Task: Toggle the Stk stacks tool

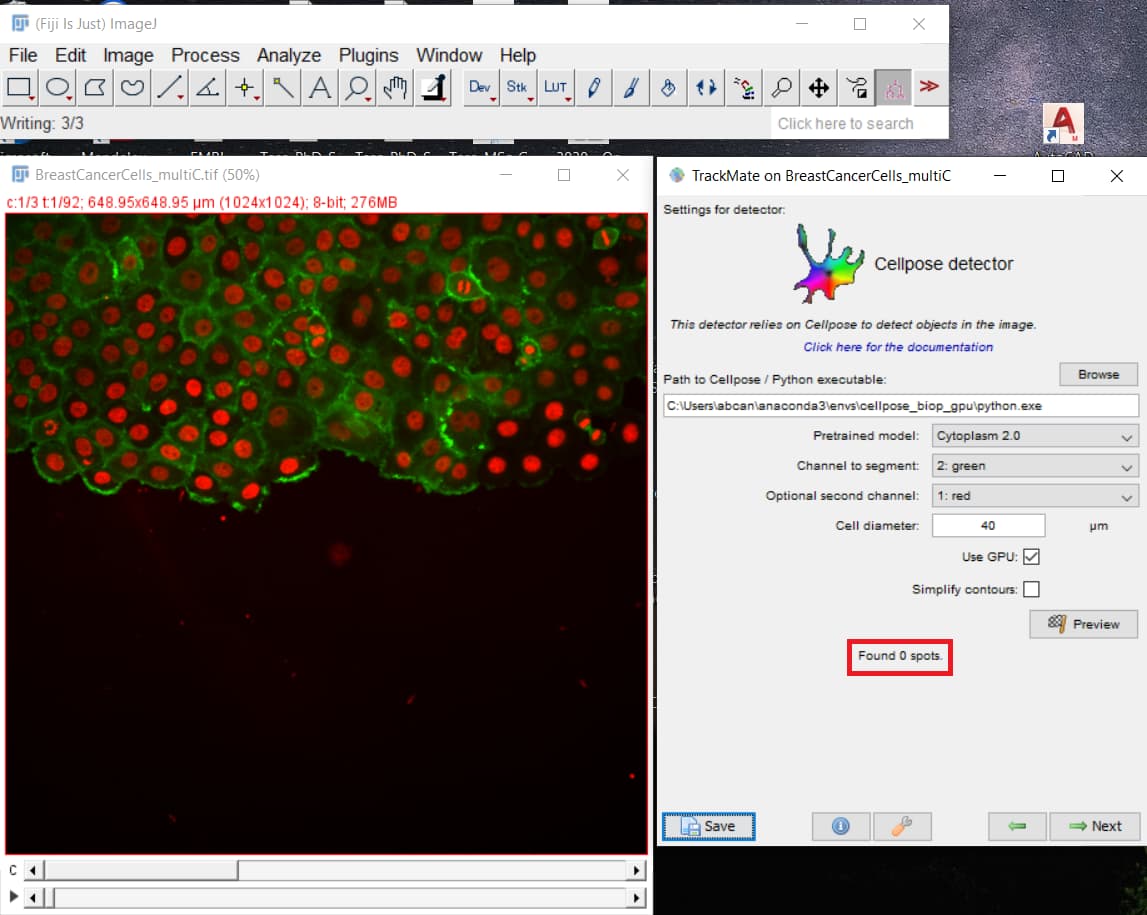Action: [x=518, y=88]
